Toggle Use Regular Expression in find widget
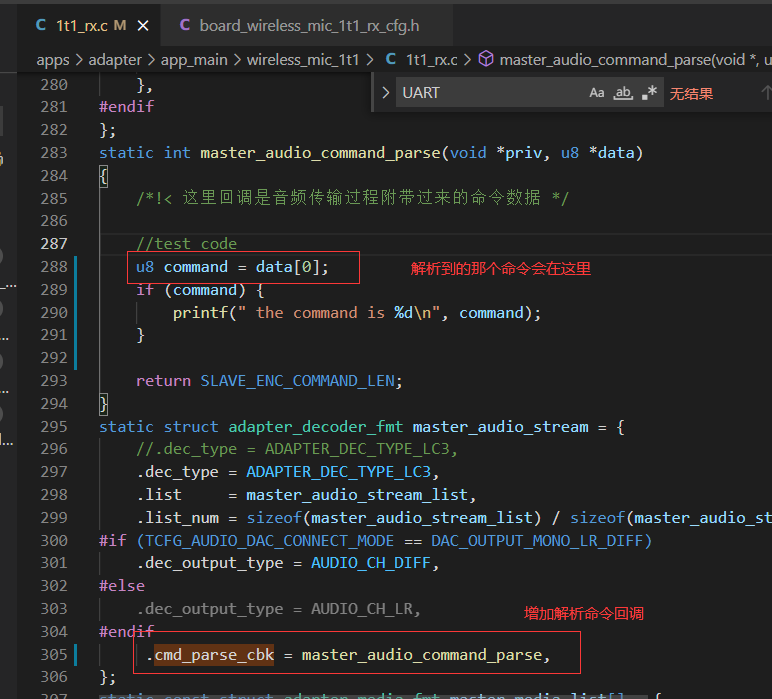The image size is (772, 699). click(649, 93)
